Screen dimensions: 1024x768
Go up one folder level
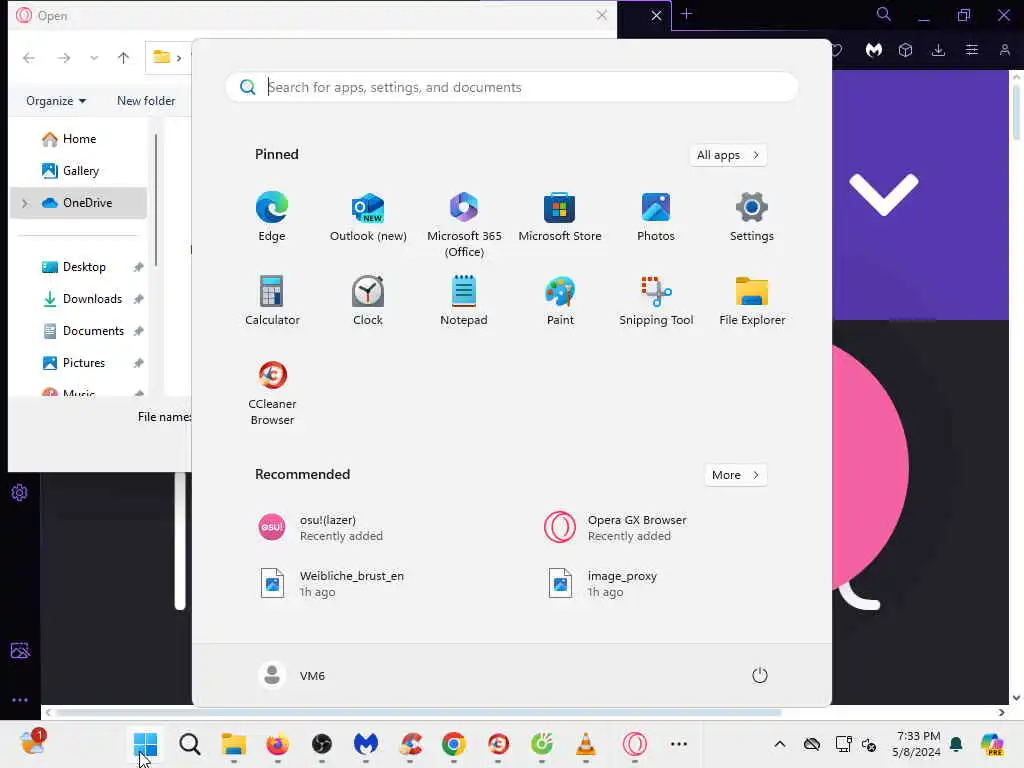click(x=123, y=57)
